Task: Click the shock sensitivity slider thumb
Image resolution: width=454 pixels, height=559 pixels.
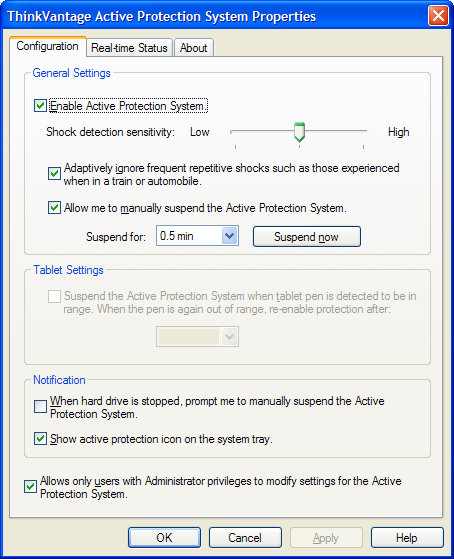Action: [x=299, y=132]
